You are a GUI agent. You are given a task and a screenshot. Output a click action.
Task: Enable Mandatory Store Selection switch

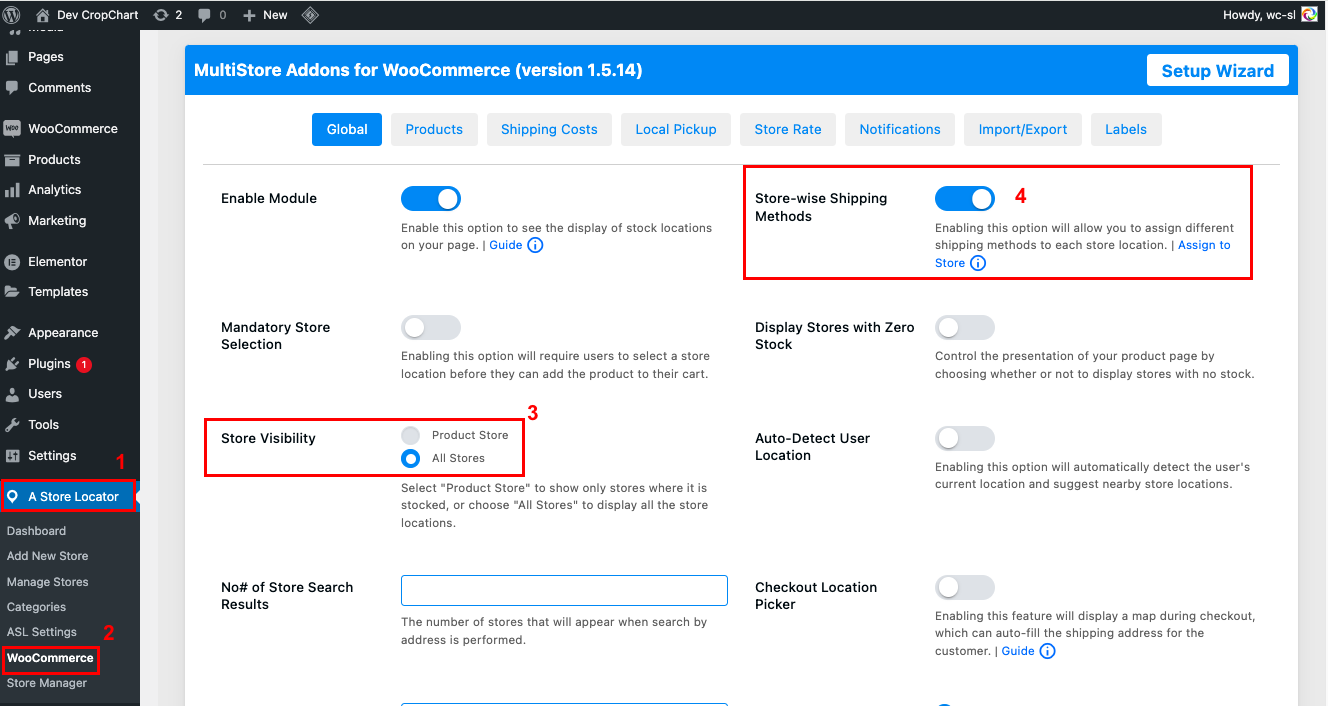click(431, 327)
